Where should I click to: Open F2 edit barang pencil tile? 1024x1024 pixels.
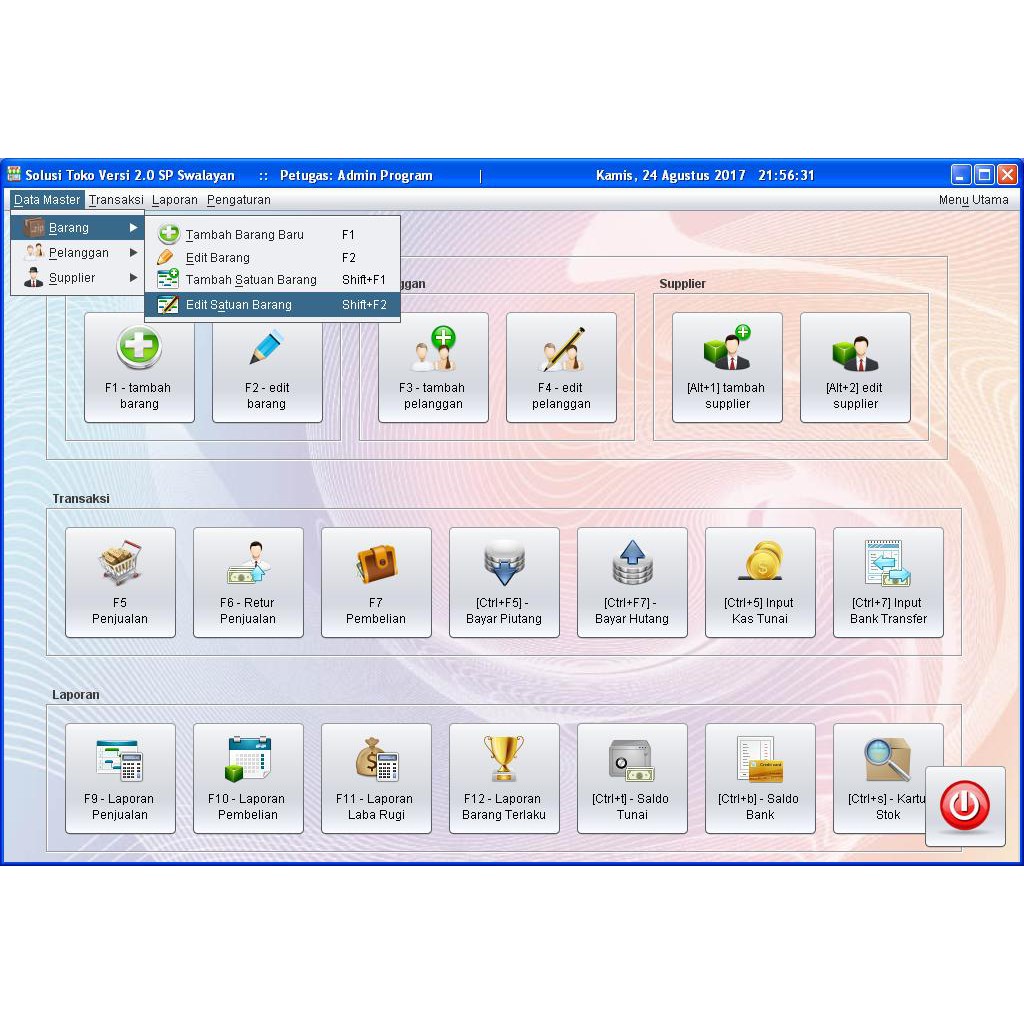(x=267, y=372)
